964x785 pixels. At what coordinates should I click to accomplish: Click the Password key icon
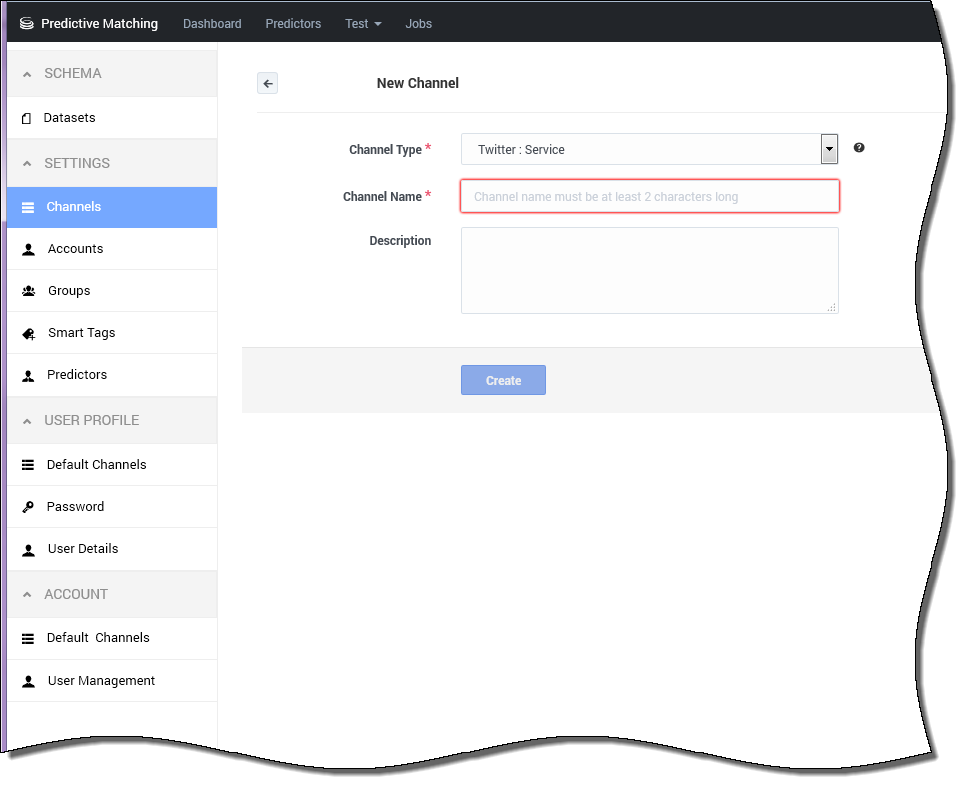tap(28, 507)
